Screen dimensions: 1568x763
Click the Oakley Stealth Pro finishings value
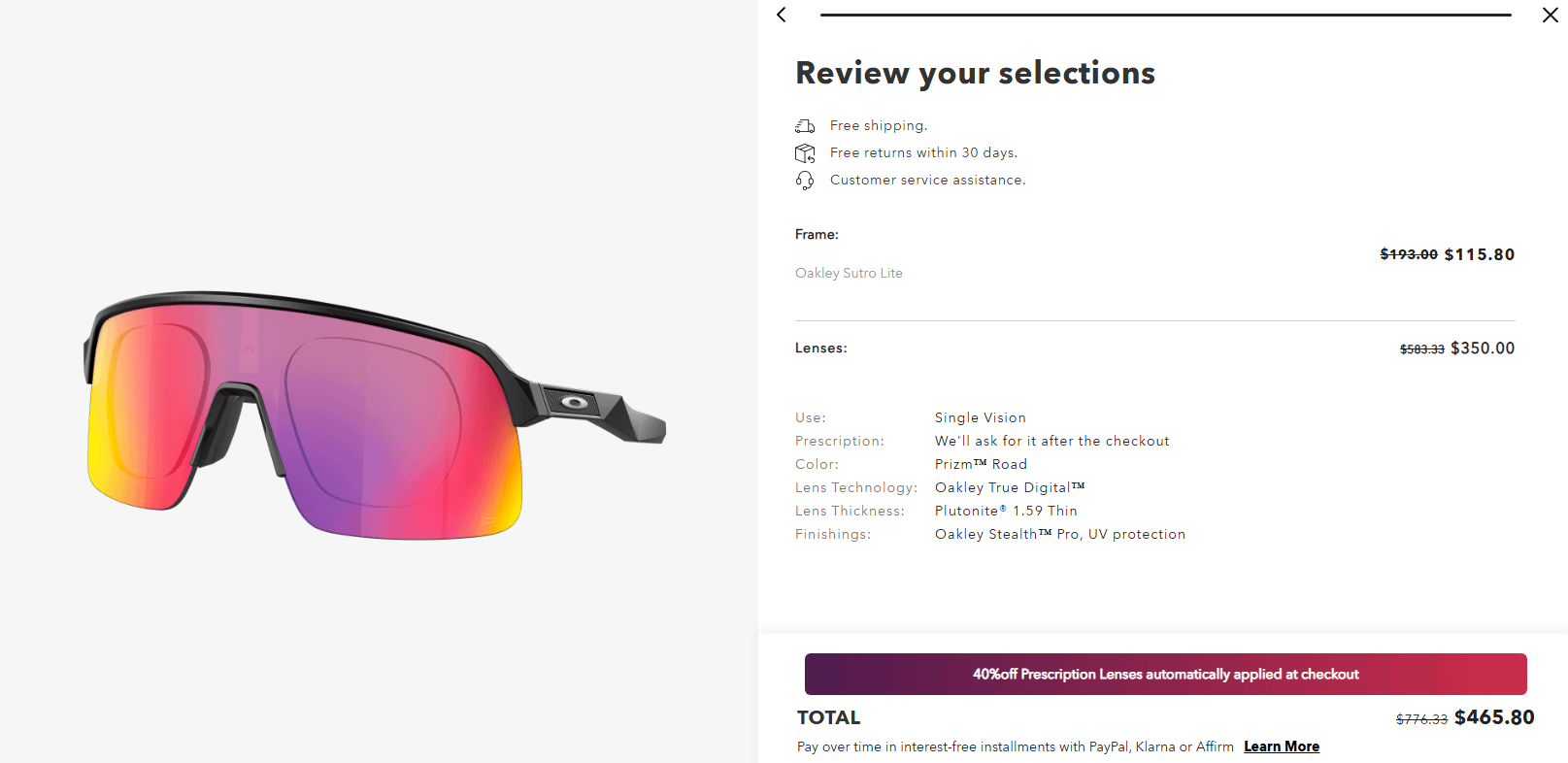pos(1059,534)
